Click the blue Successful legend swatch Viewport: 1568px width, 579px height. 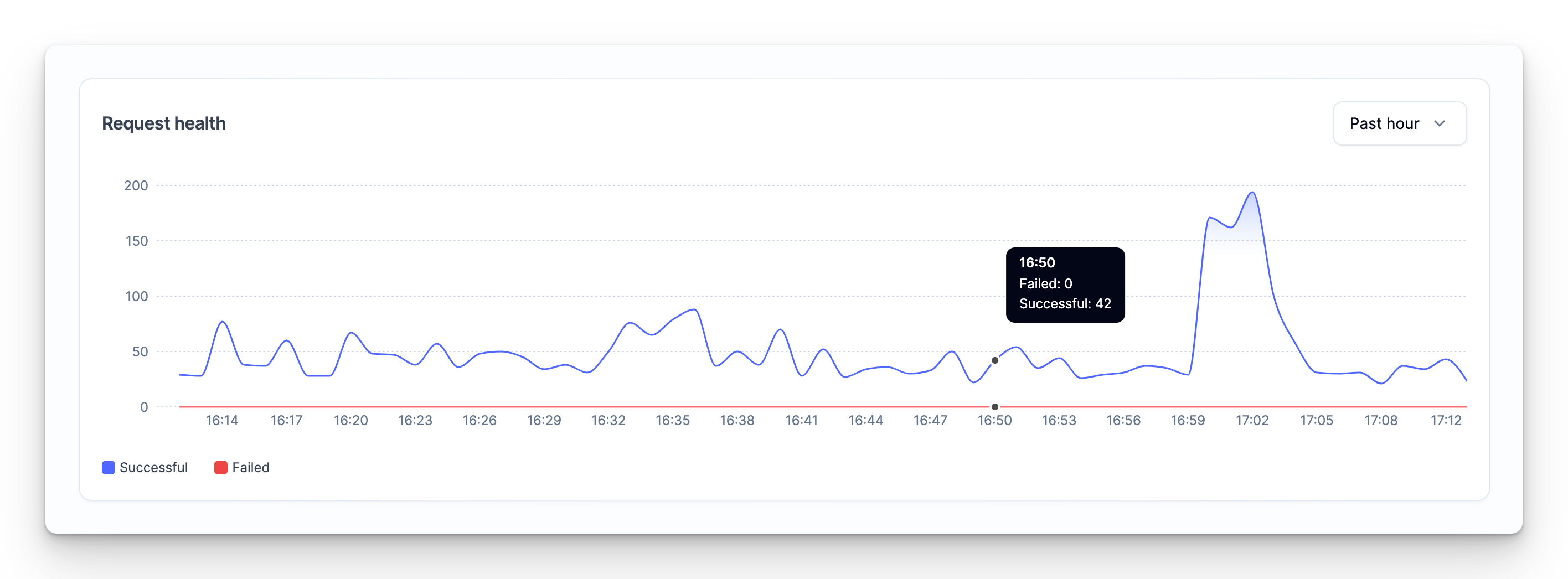coord(109,468)
